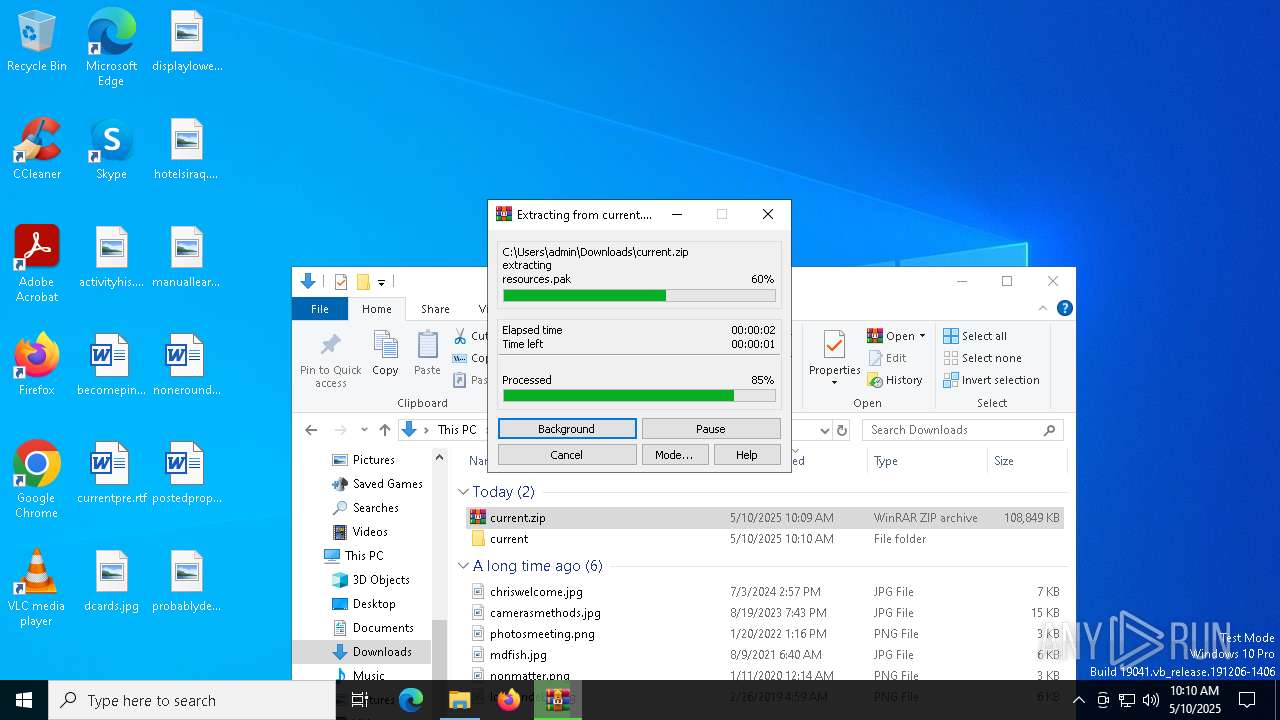This screenshot has width=1280, height=720.
Task: Launch Google Chrome desktop shortcut
Action: pyautogui.click(x=37, y=479)
